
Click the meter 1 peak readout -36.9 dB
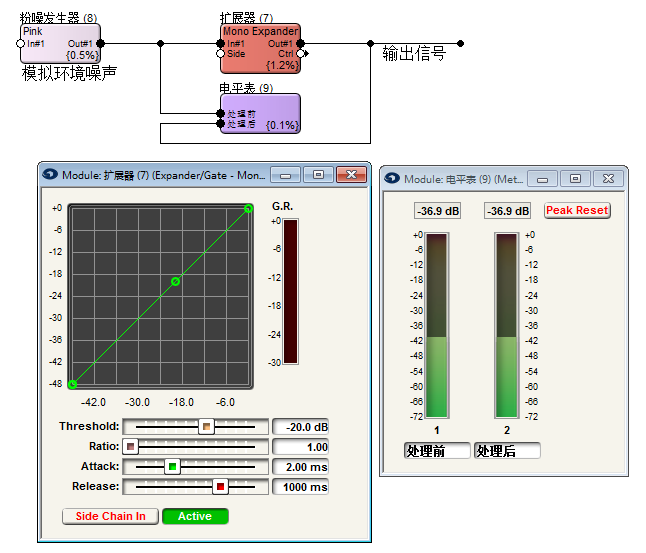click(x=438, y=211)
